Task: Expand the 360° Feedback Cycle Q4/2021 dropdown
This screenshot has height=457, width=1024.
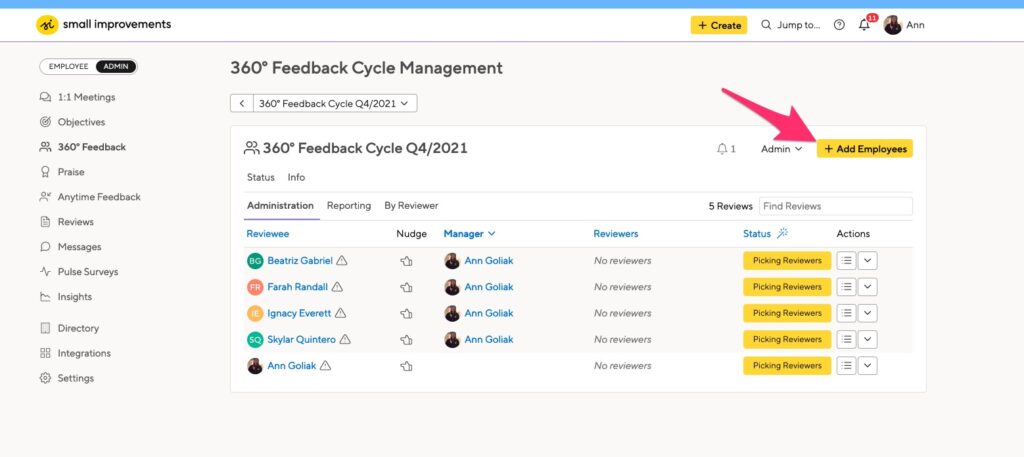Action: (335, 103)
